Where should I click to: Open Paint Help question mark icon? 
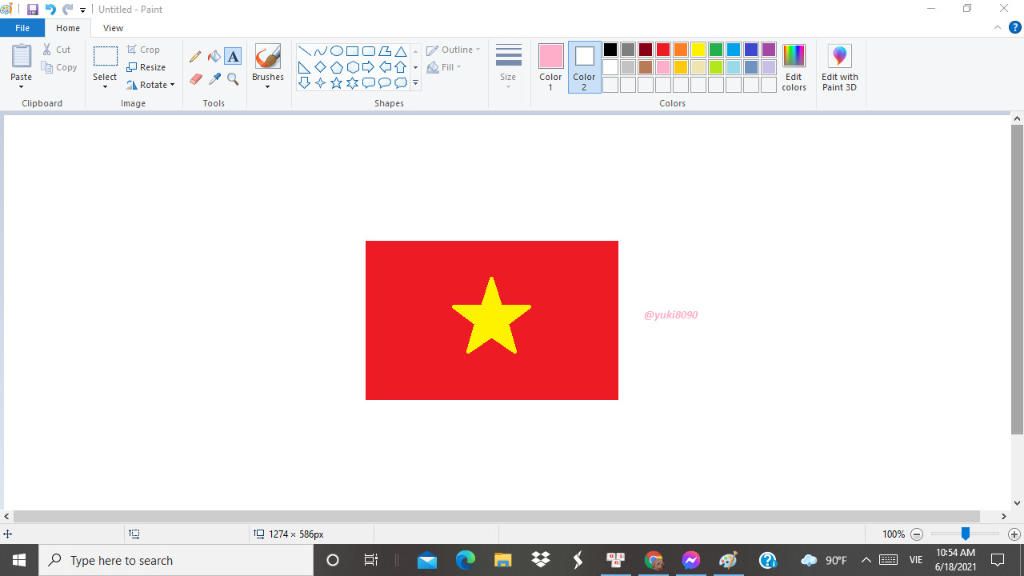pyautogui.click(x=1015, y=27)
